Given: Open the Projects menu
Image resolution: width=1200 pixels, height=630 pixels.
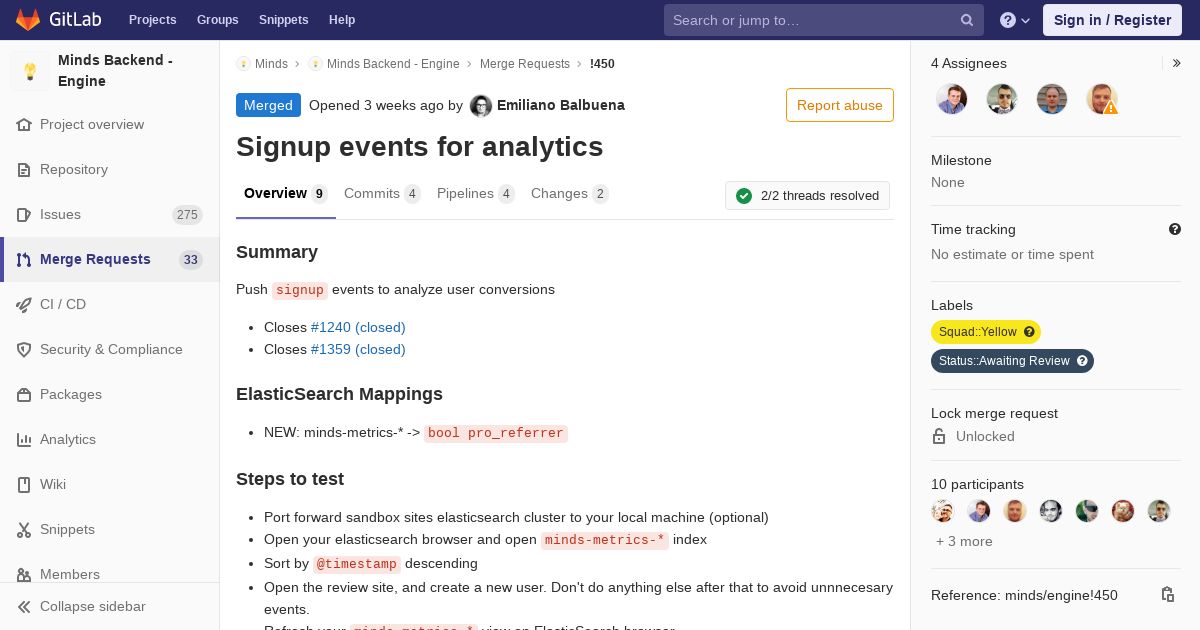Looking at the screenshot, I should click(153, 20).
